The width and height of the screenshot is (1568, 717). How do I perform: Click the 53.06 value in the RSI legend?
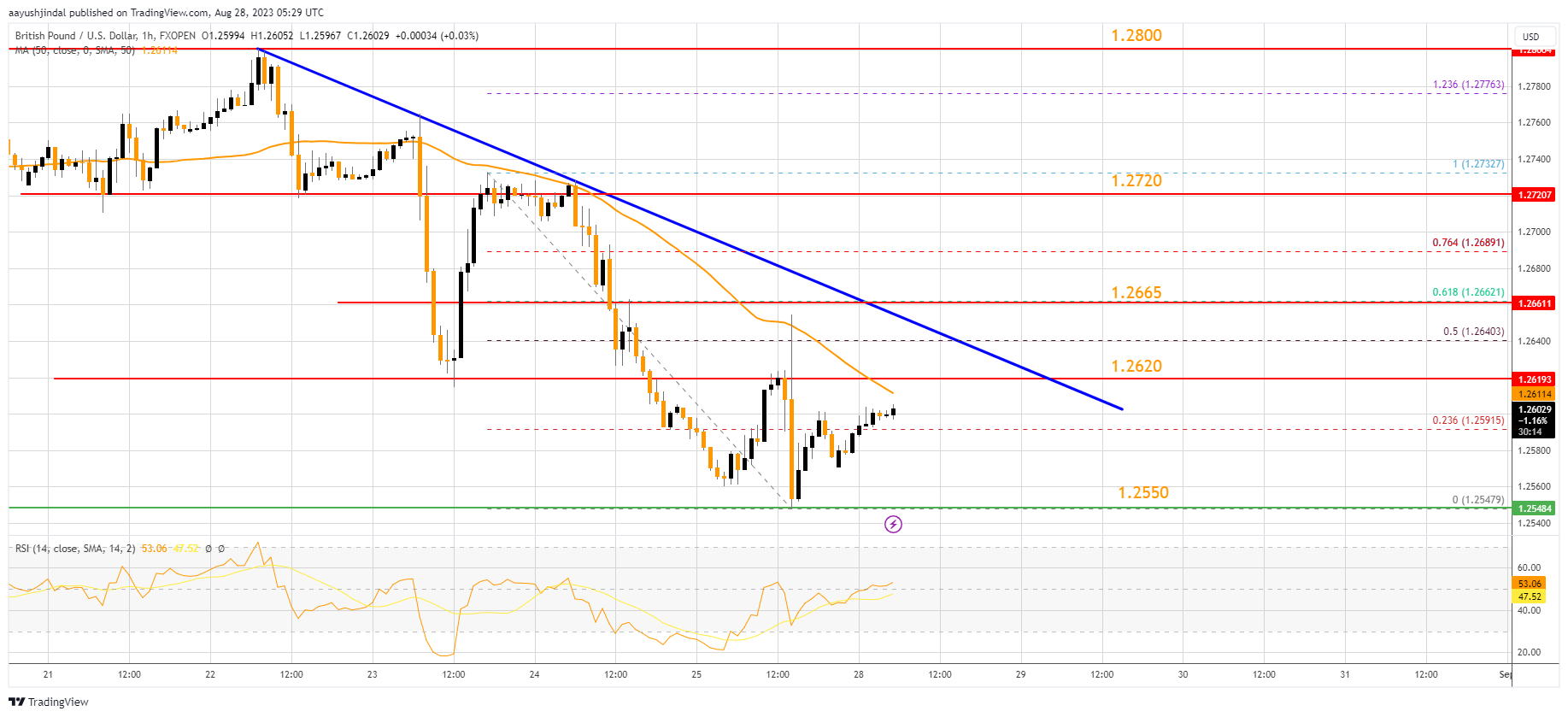155,549
